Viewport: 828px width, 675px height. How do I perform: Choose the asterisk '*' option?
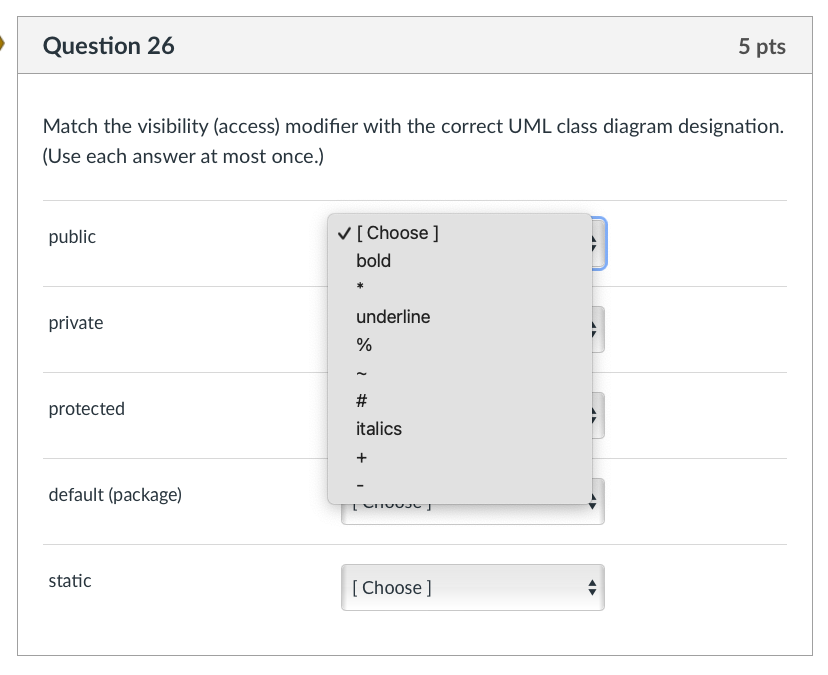(361, 289)
